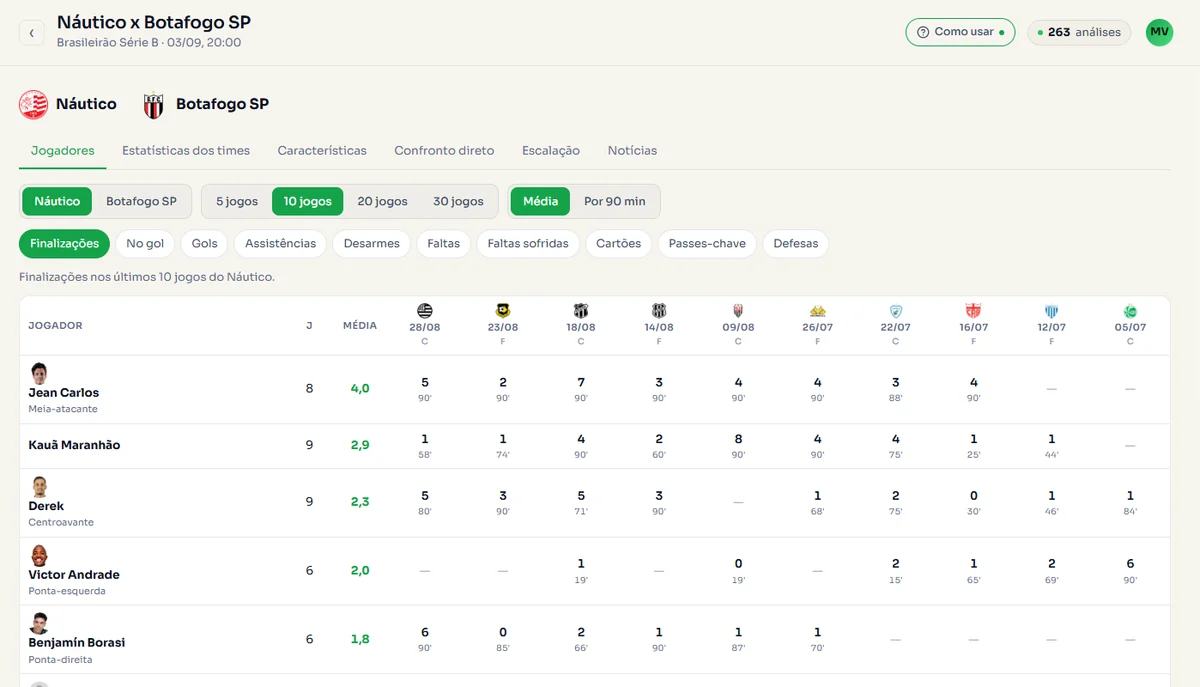Select the 20 jogos range
Viewport: 1200px width, 687px height.
click(382, 201)
